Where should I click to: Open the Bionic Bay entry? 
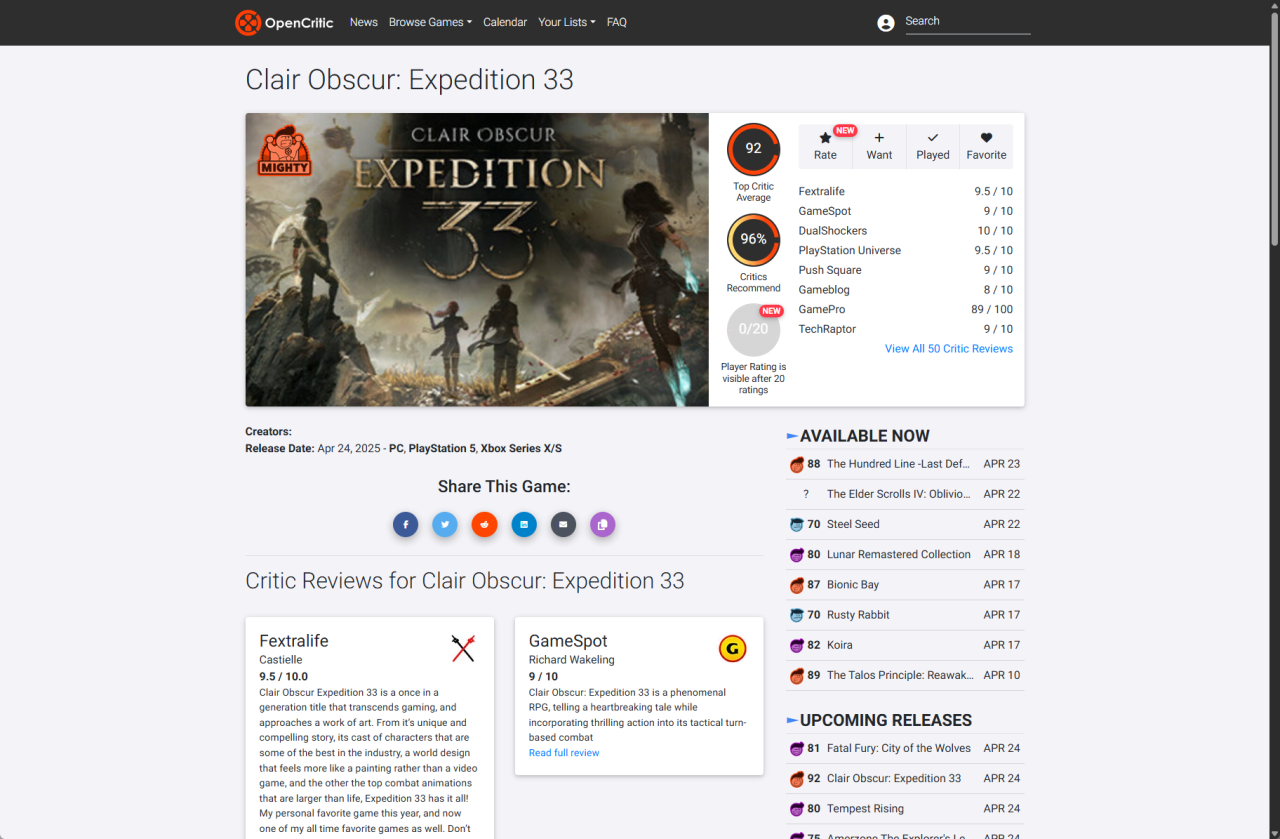[853, 585]
